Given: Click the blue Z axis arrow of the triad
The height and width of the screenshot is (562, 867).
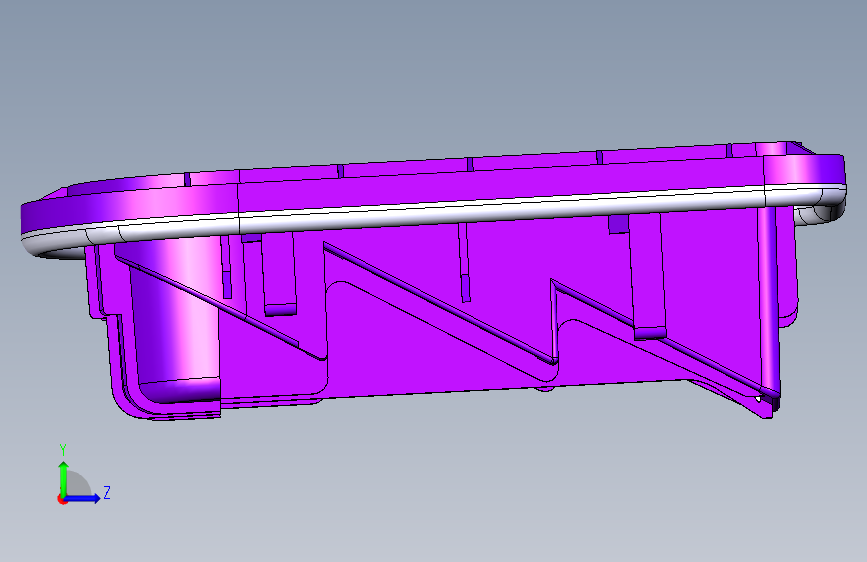Looking at the screenshot, I should (x=82, y=498).
